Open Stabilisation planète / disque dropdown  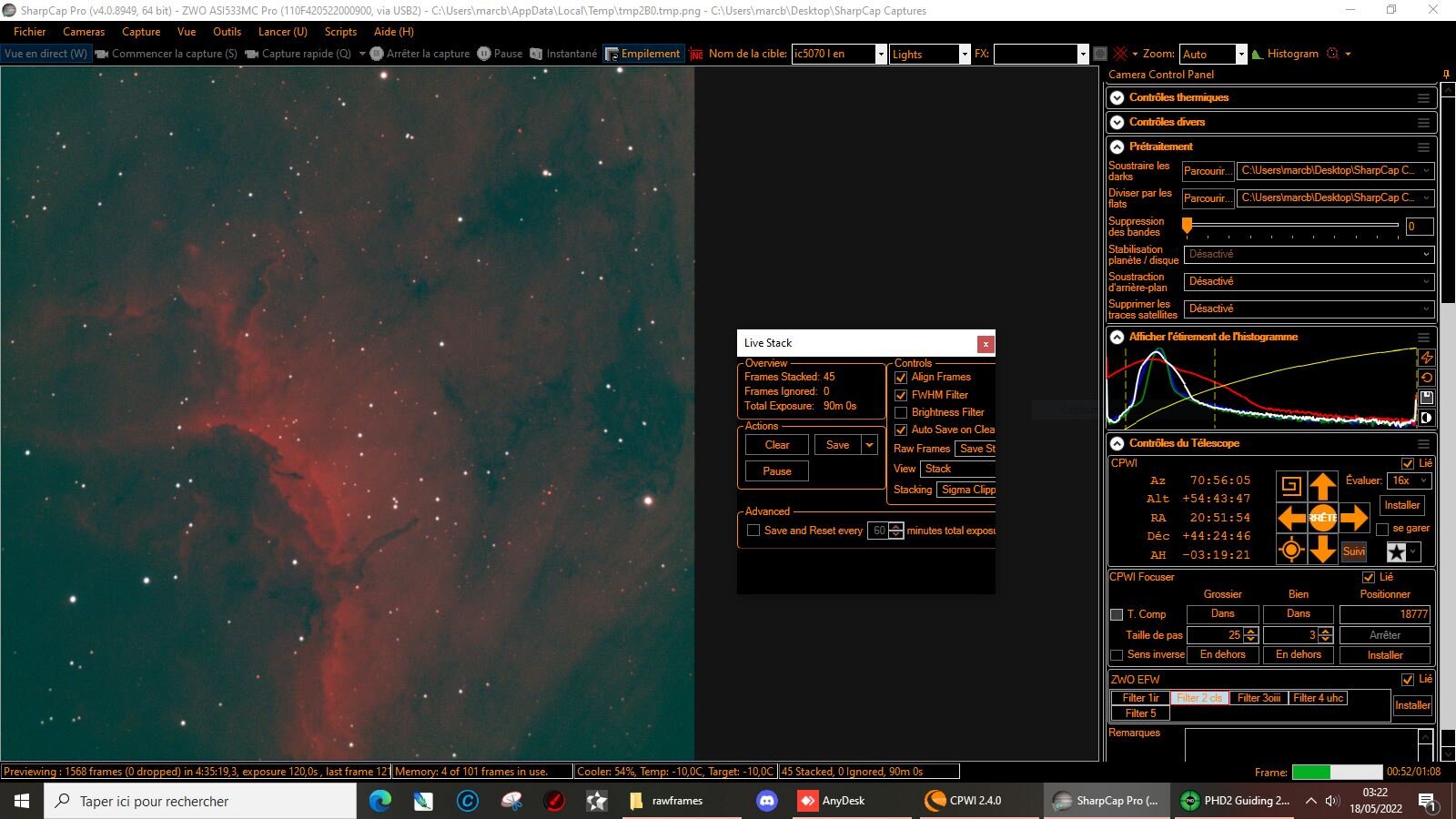click(x=1309, y=254)
